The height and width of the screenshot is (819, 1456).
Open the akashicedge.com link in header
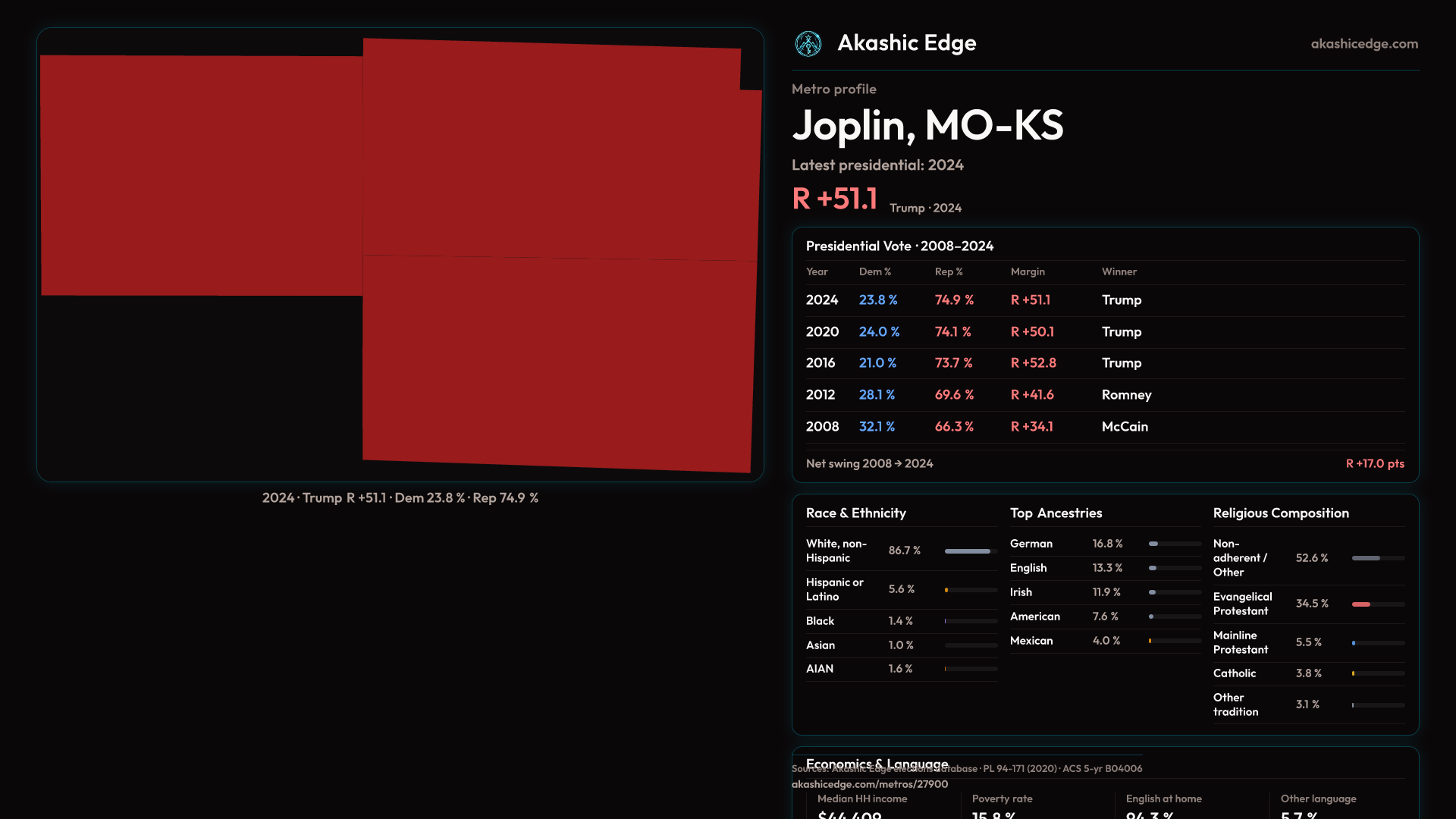(1363, 44)
